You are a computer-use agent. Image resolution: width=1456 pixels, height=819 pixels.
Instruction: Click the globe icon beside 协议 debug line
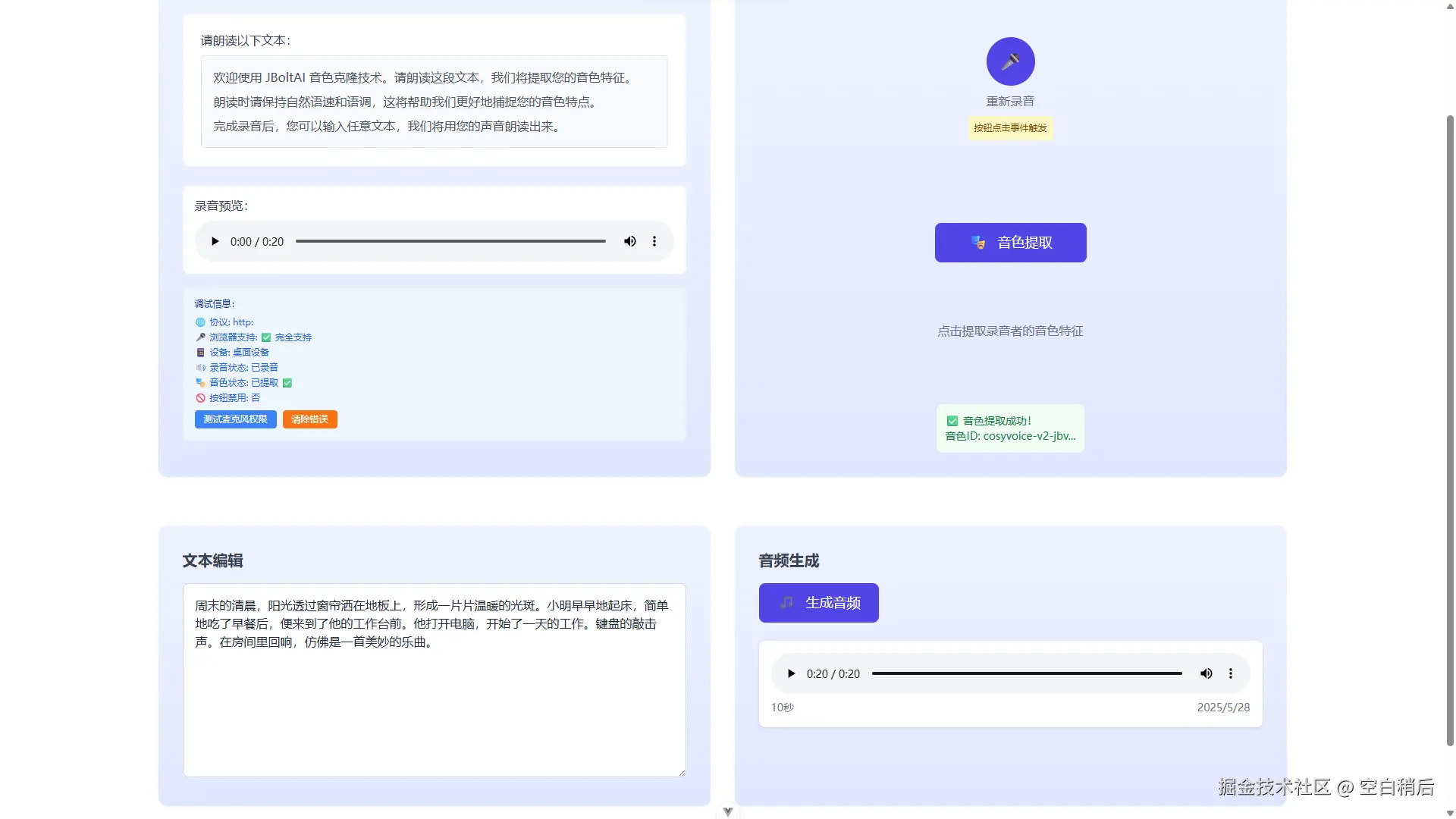coord(200,322)
